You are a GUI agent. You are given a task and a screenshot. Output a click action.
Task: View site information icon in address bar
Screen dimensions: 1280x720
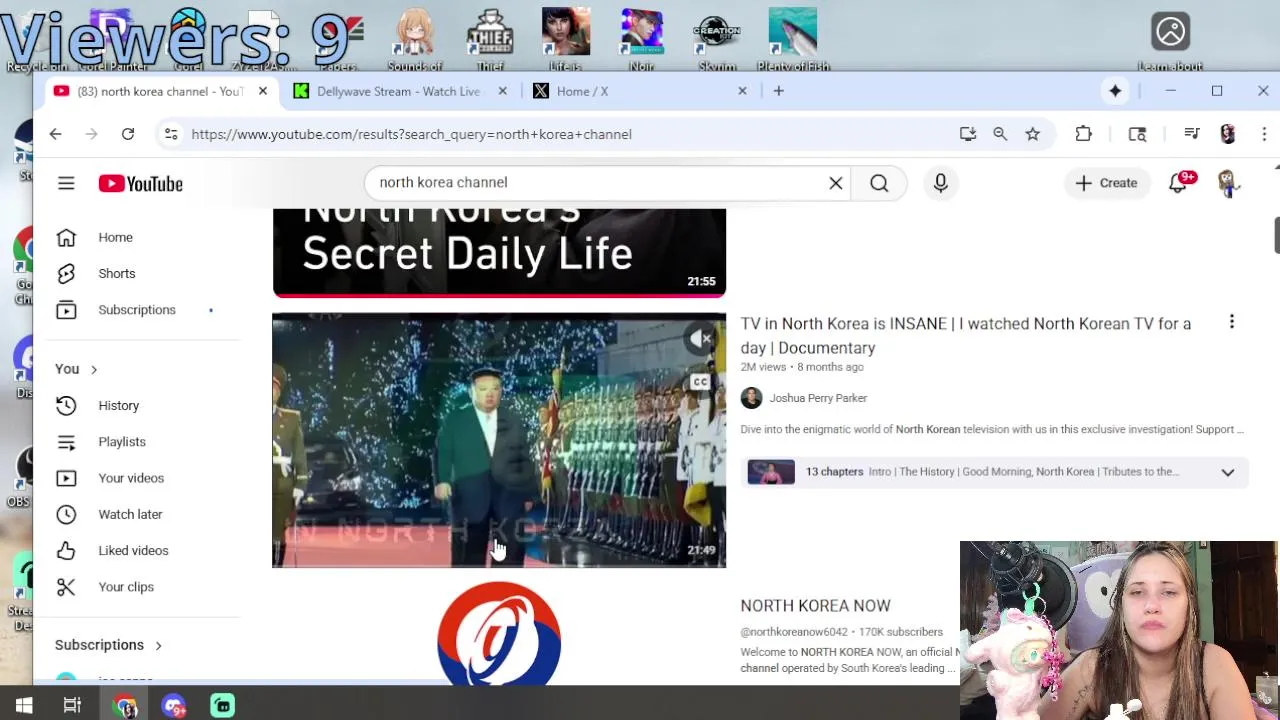[x=171, y=134]
